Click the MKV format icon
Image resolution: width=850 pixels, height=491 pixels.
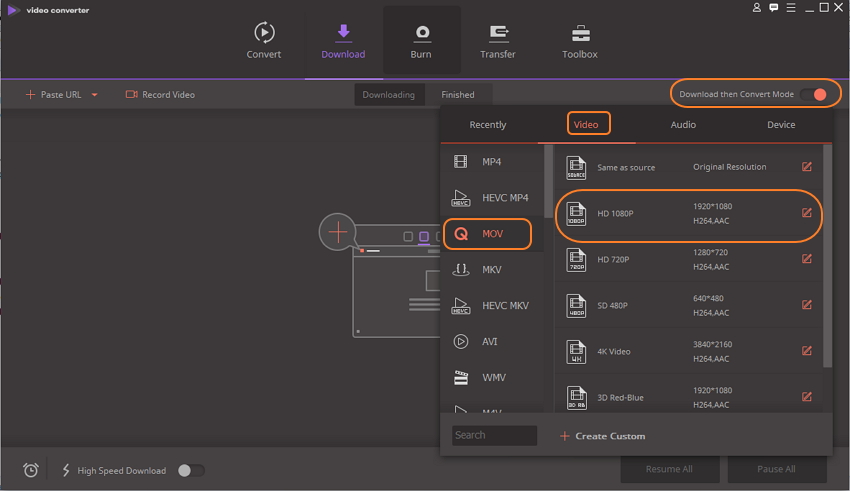tap(461, 269)
